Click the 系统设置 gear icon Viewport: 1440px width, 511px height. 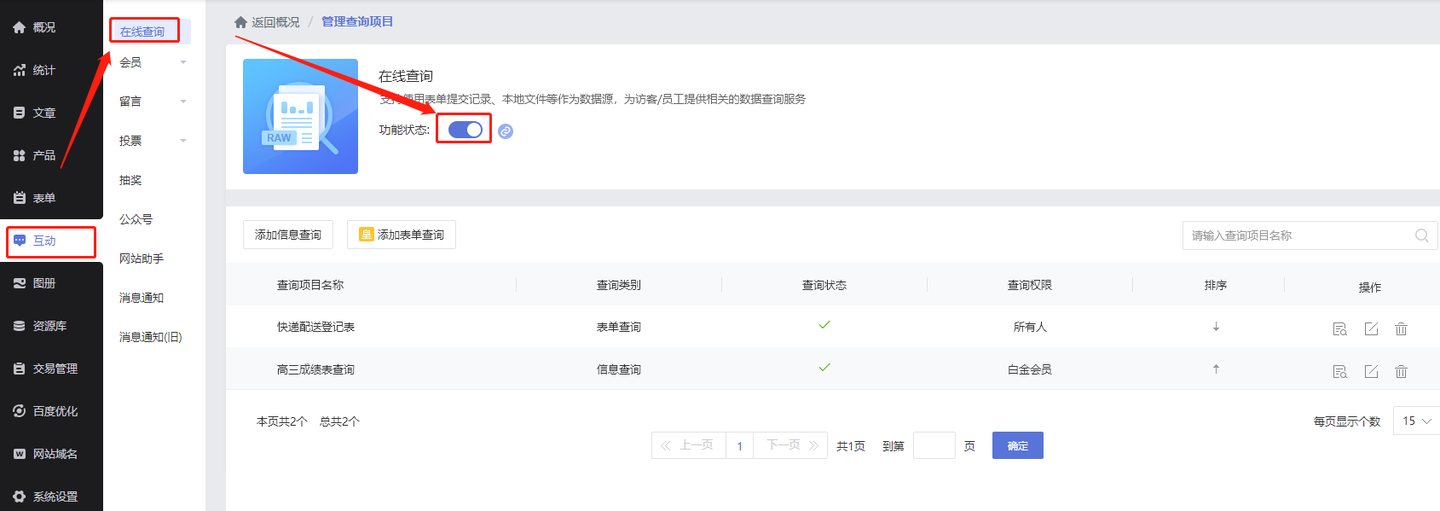pyautogui.click(x=19, y=496)
